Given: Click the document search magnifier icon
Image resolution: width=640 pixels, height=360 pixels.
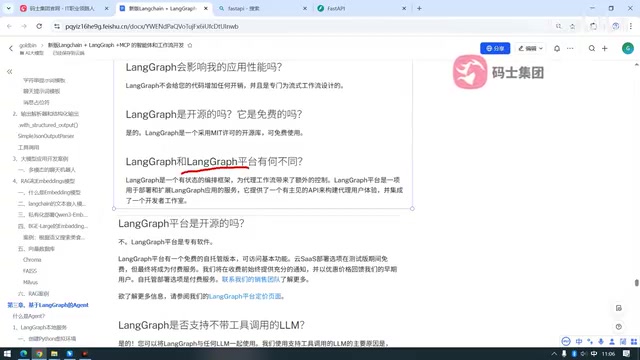Looking at the screenshot, I should [591, 48].
